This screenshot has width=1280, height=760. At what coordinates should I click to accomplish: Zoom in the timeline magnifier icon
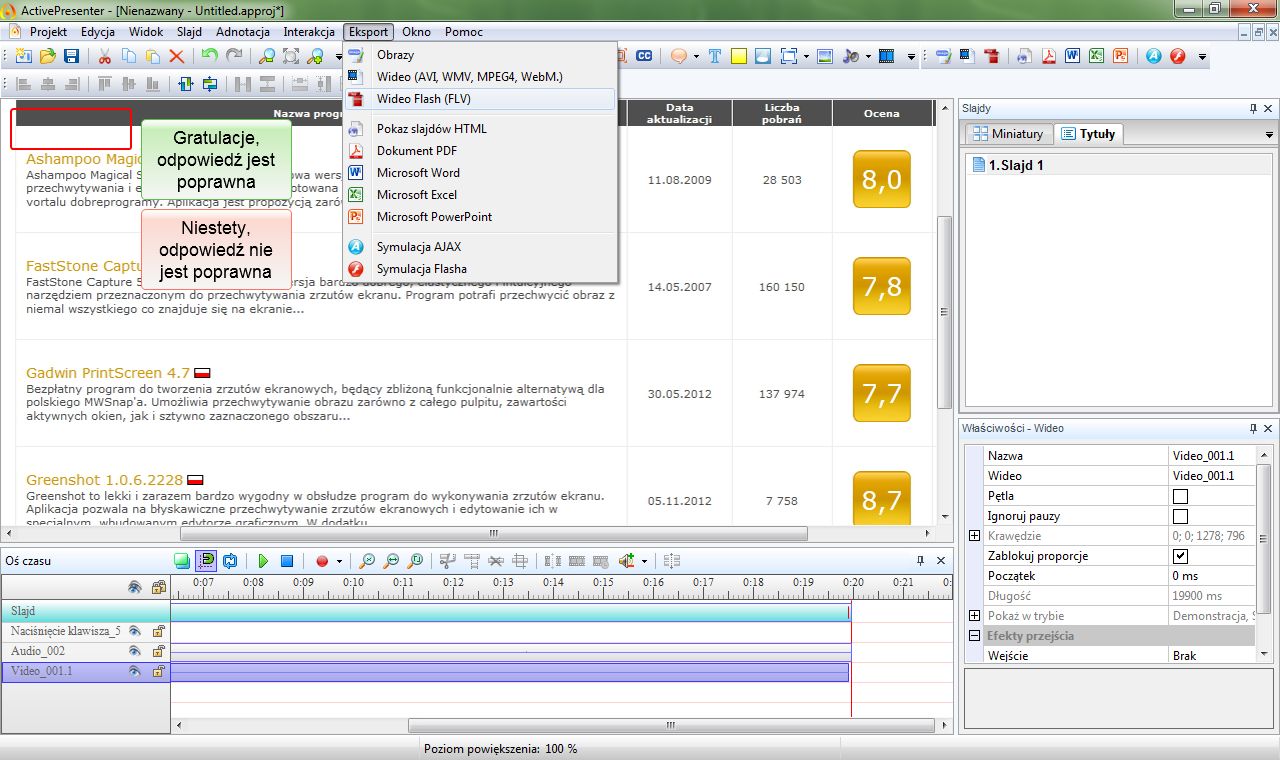[367, 562]
